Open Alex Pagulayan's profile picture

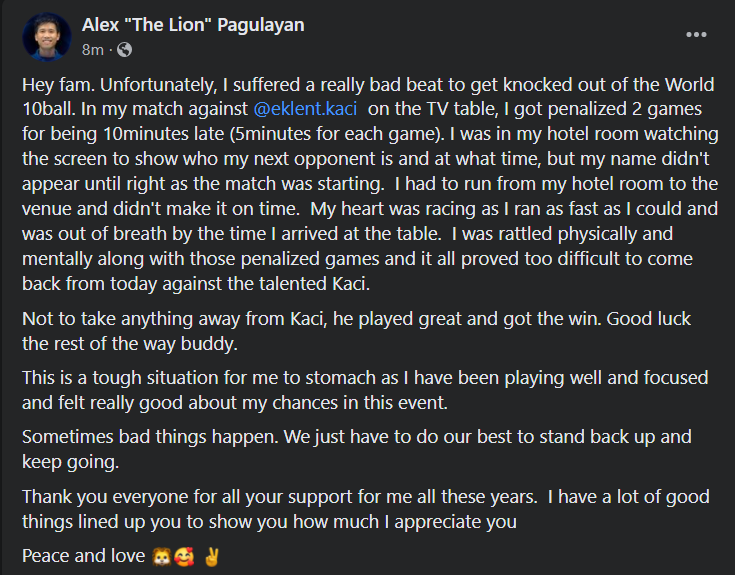click(46, 37)
